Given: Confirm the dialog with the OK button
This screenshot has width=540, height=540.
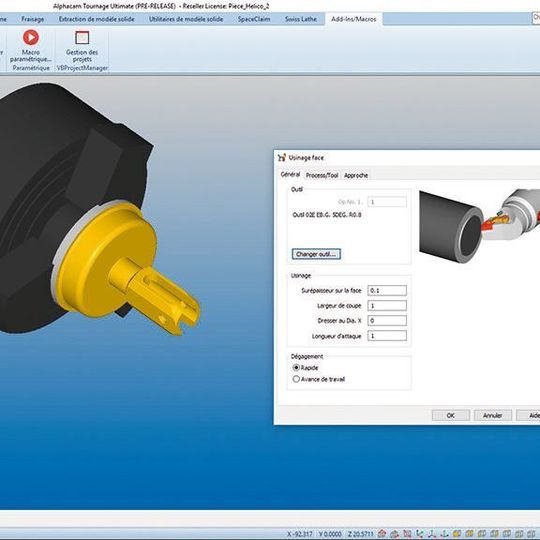Looking at the screenshot, I should pos(450,415).
